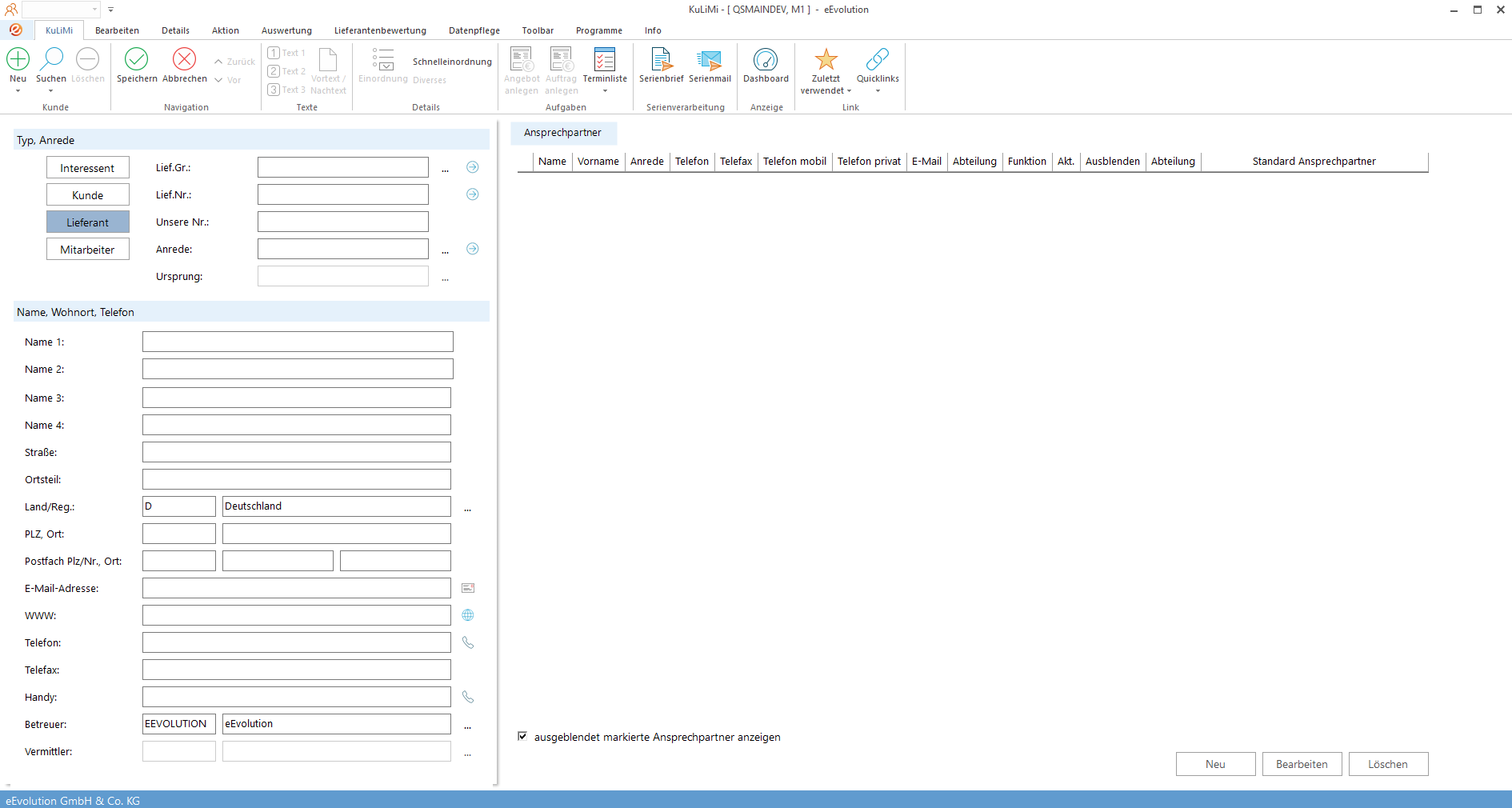Open Land/Reg. lookup ellipsis button
The image size is (1512, 808).
click(468, 508)
